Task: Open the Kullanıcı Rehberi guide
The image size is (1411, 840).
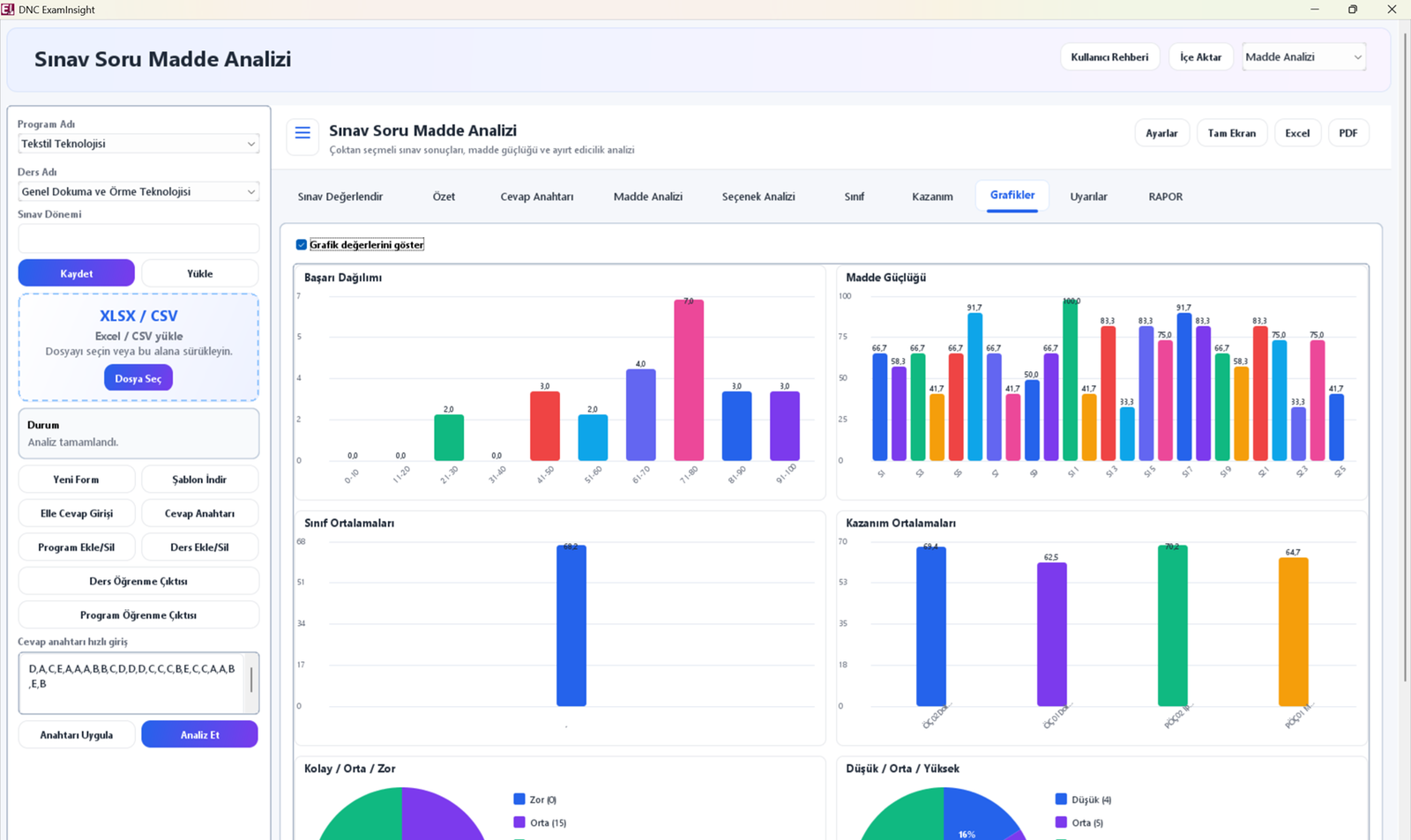Action: click(x=1109, y=57)
